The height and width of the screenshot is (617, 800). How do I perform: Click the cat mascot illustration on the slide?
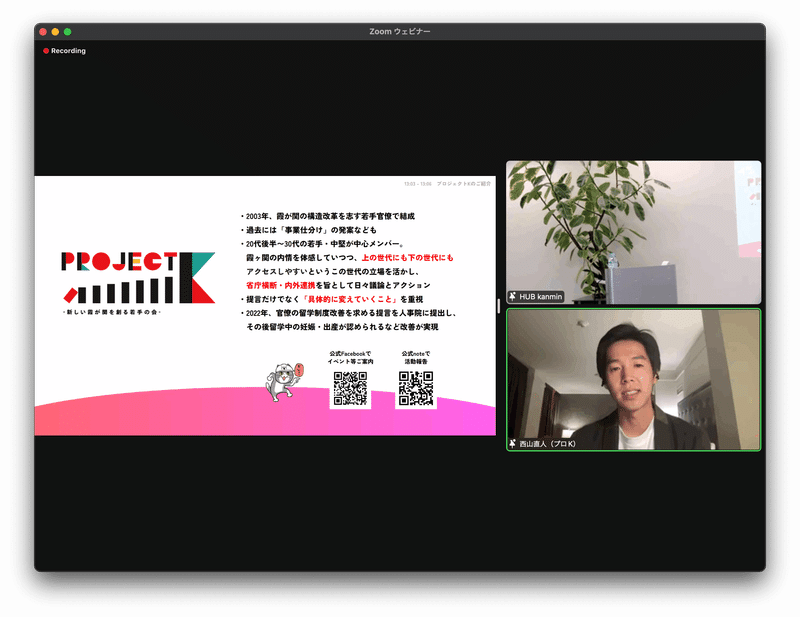tap(284, 381)
